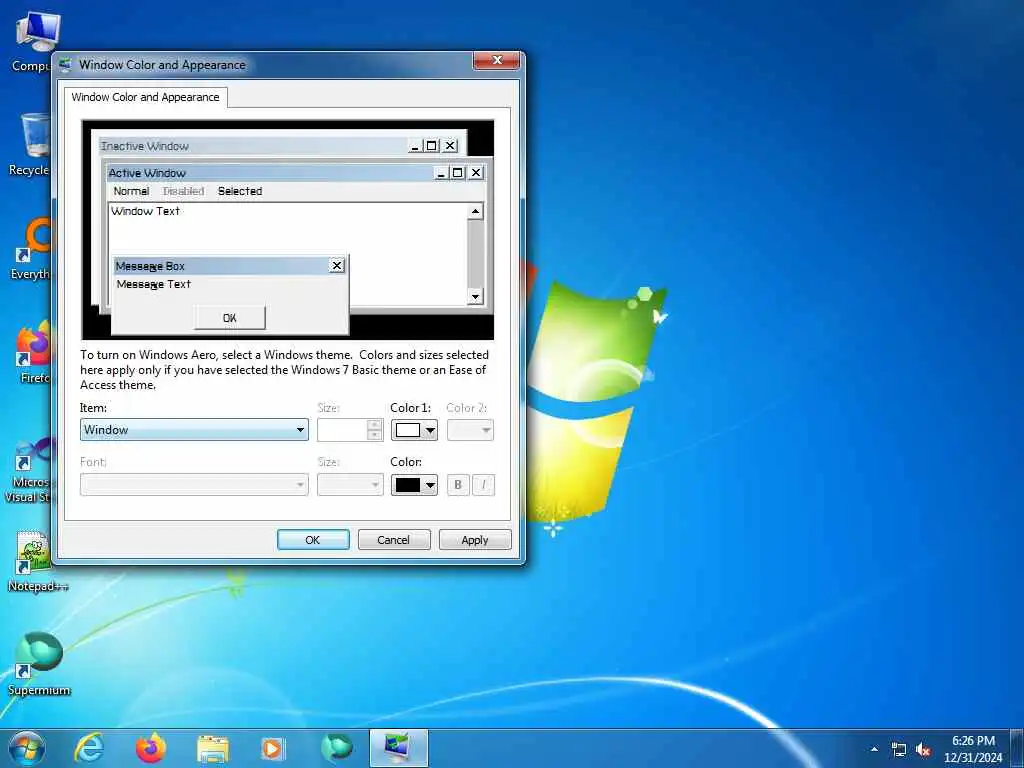Click the item Size spinner field
The width and height of the screenshot is (1024, 768).
point(350,430)
